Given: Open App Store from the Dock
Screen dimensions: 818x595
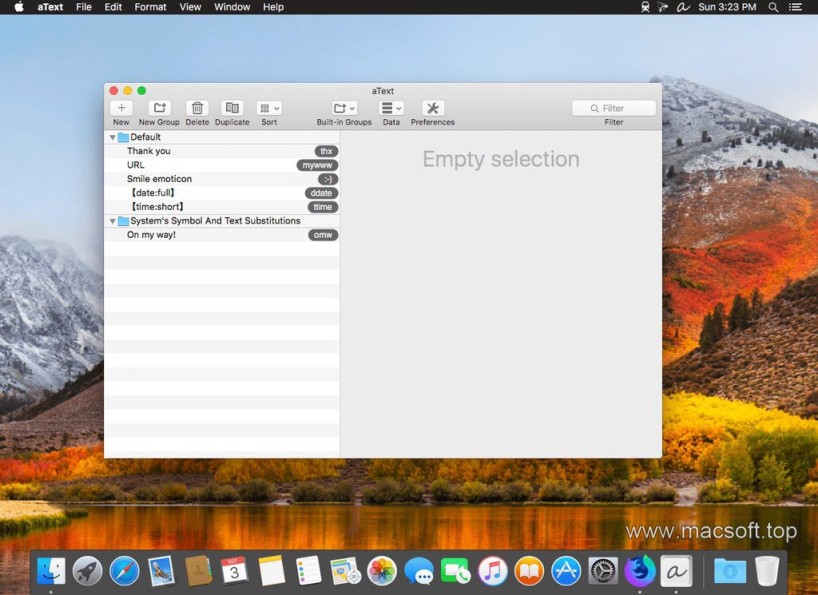Looking at the screenshot, I should click(x=566, y=571).
